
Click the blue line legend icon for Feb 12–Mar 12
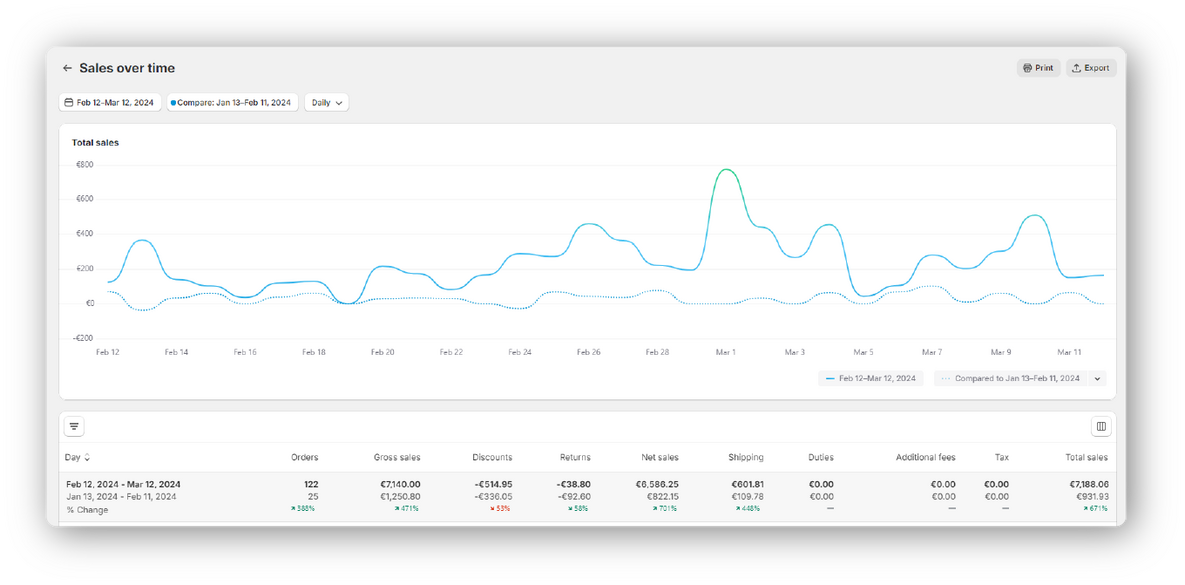(828, 378)
